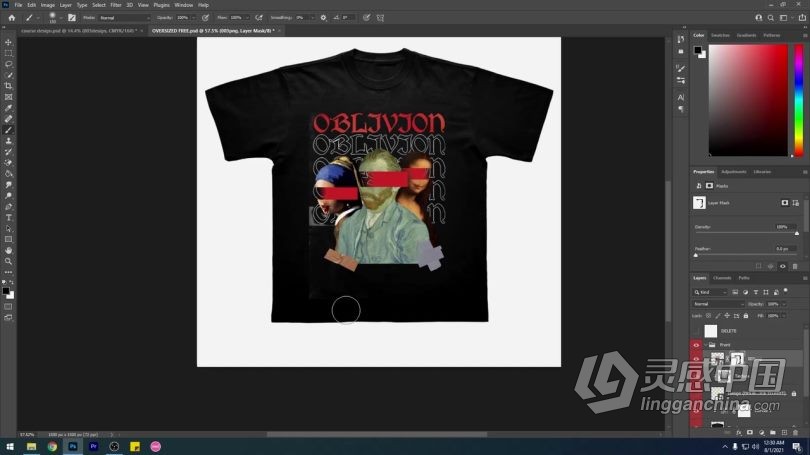Screen dimensions: 810x455
Task: Toggle the layer filter on/off switch
Action: tap(786, 291)
